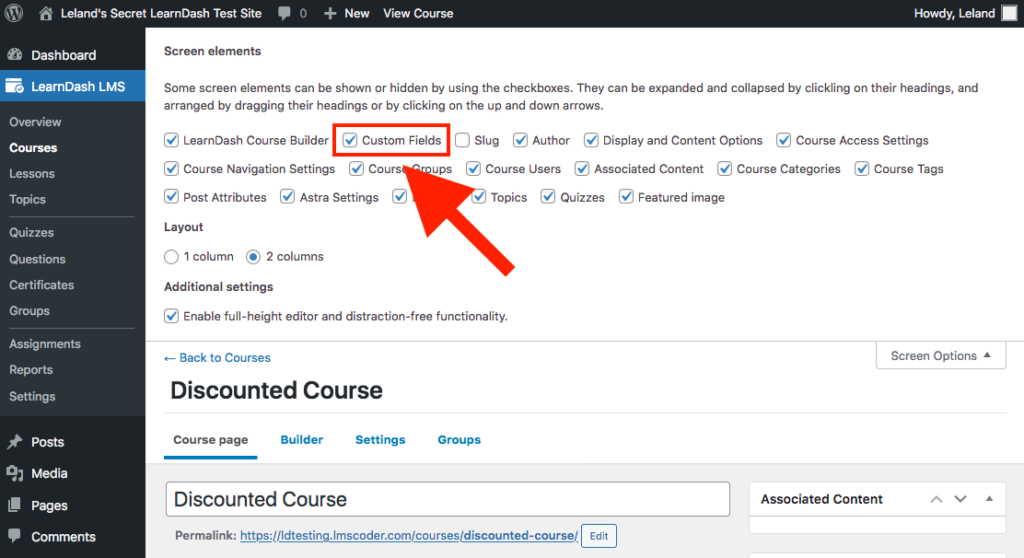The width and height of the screenshot is (1024, 558).
Task: Click the Back to Courses link
Action: click(x=217, y=358)
